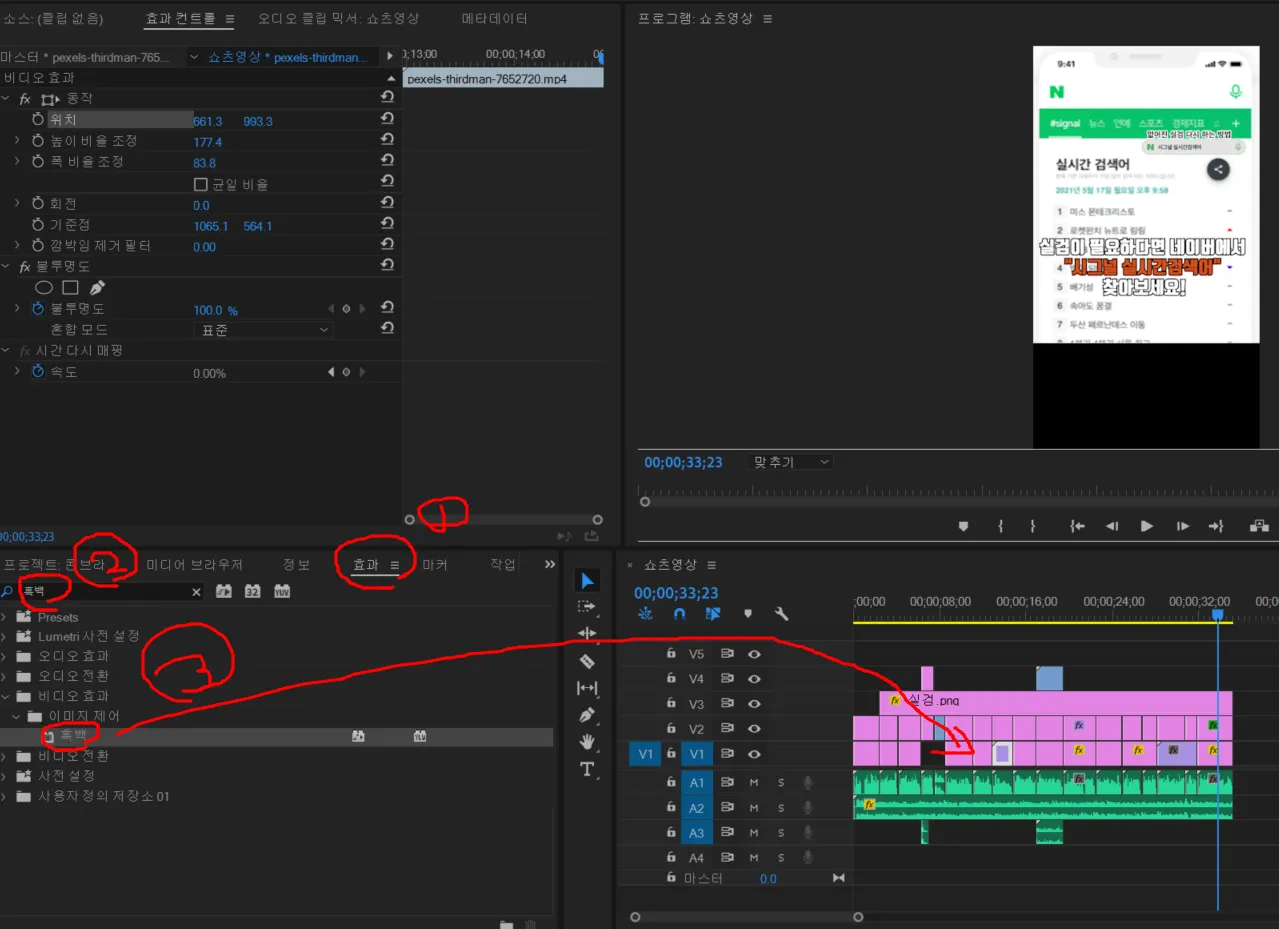This screenshot has width=1279, height=929.
Task: Switch to the 메타데이터 tab
Action: pyautogui.click(x=494, y=18)
